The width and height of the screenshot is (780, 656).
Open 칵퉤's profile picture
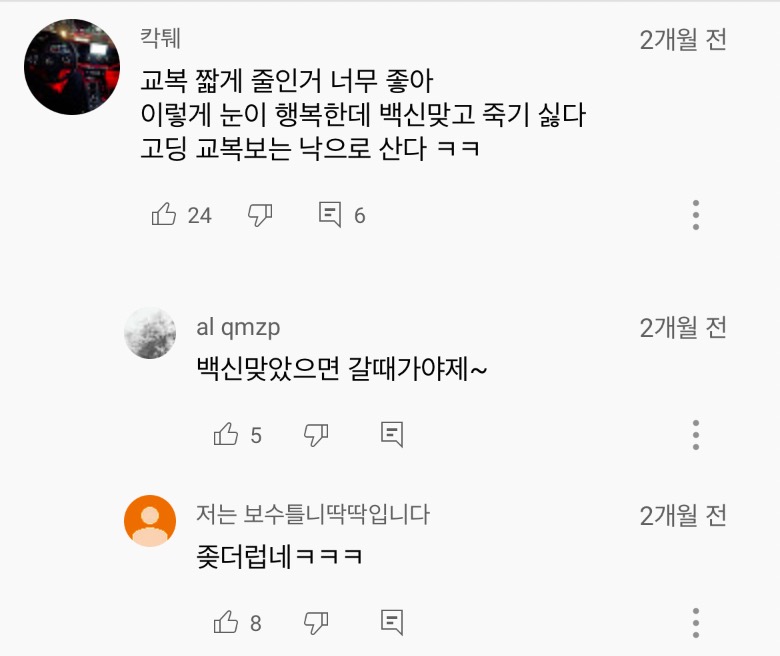pos(72,67)
